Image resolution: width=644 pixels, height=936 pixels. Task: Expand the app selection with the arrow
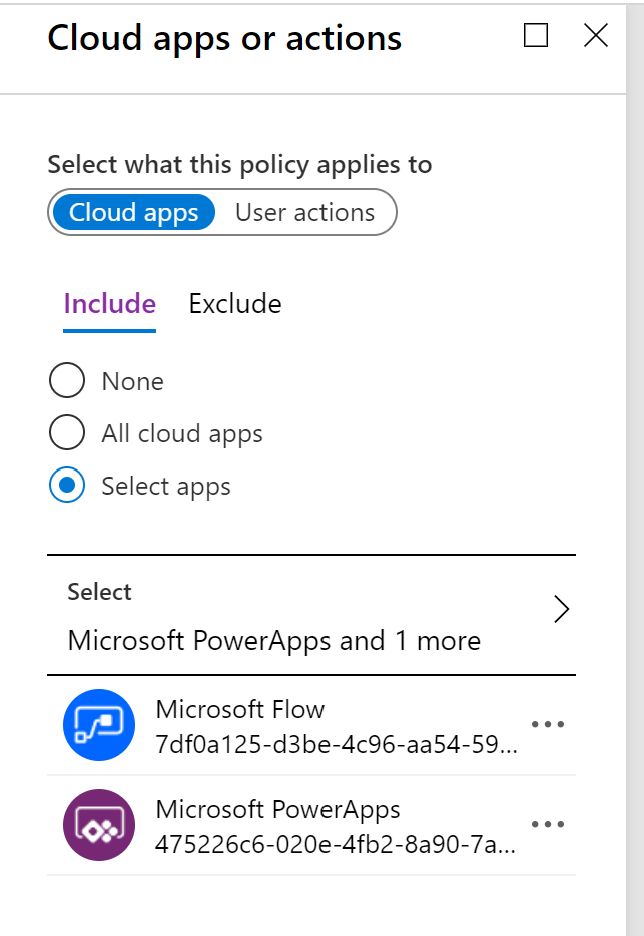pyautogui.click(x=562, y=608)
